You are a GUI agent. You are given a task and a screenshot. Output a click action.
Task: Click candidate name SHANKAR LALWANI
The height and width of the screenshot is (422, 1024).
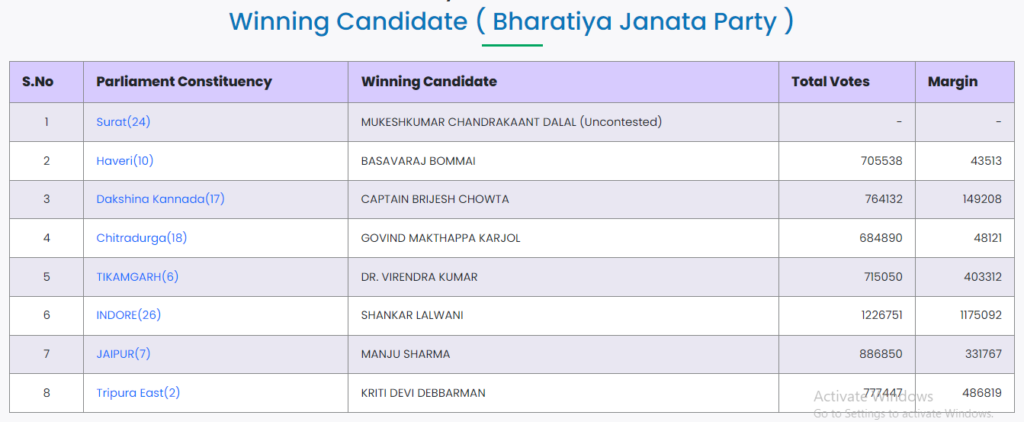[x=412, y=315]
